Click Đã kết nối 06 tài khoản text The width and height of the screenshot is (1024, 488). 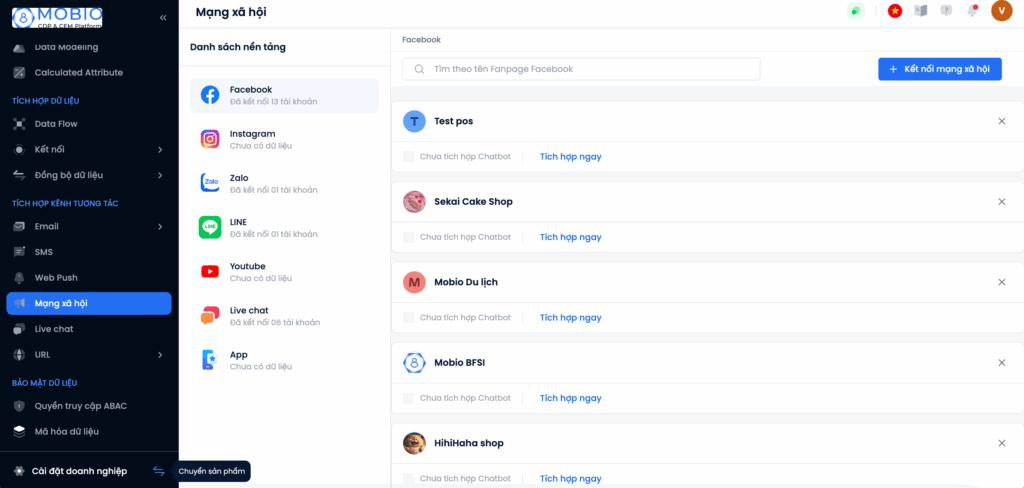(275, 323)
